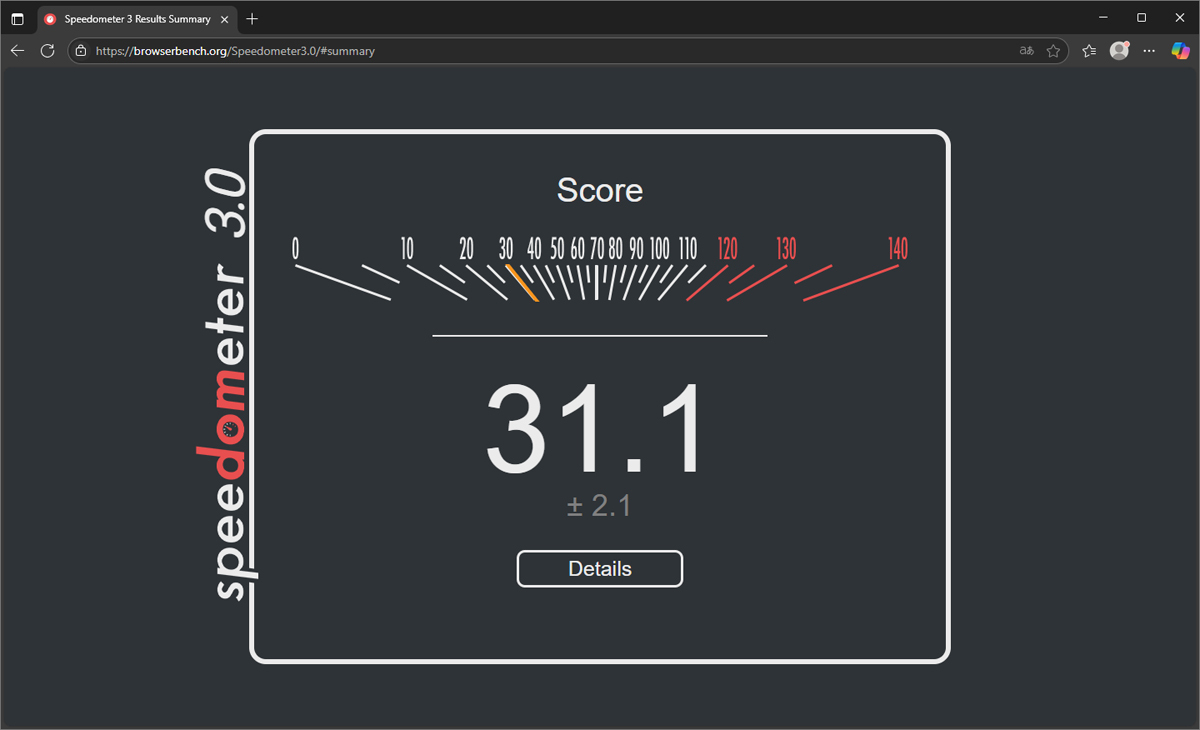View site information lock icon

click(x=81, y=51)
